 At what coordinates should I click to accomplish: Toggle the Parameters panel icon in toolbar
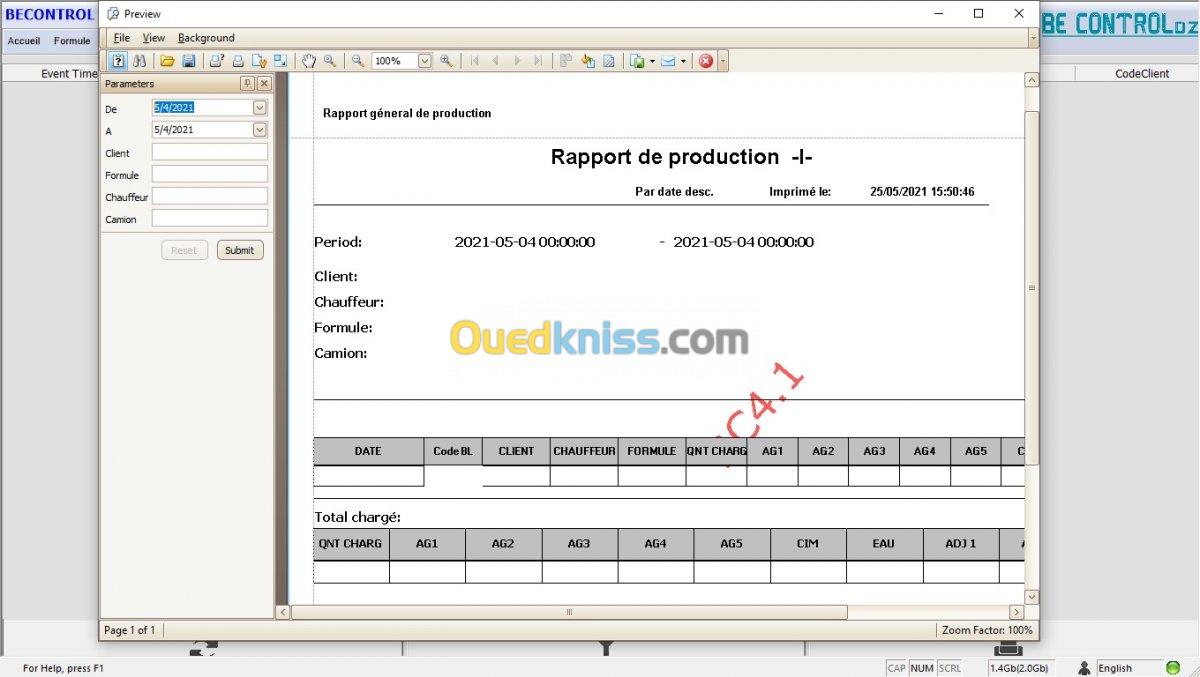coord(118,61)
